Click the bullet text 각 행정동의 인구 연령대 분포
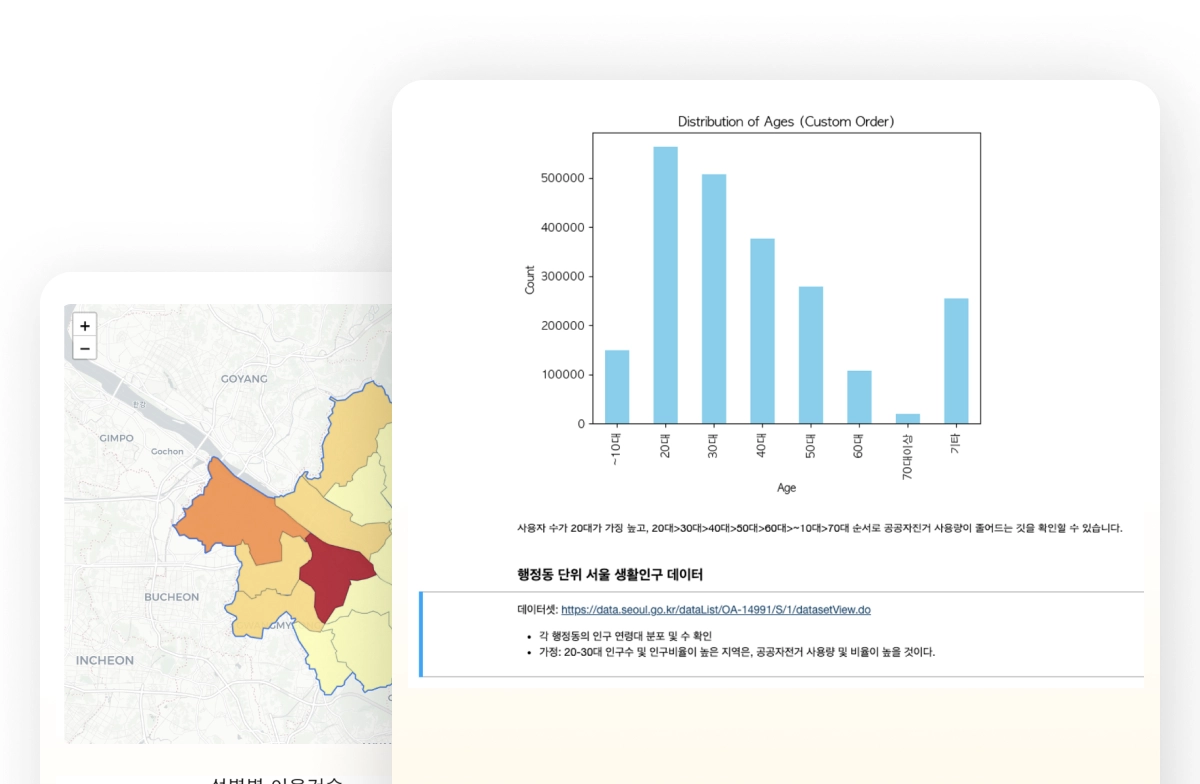Screen dimensions: 1200x784 [x=625, y=636]
